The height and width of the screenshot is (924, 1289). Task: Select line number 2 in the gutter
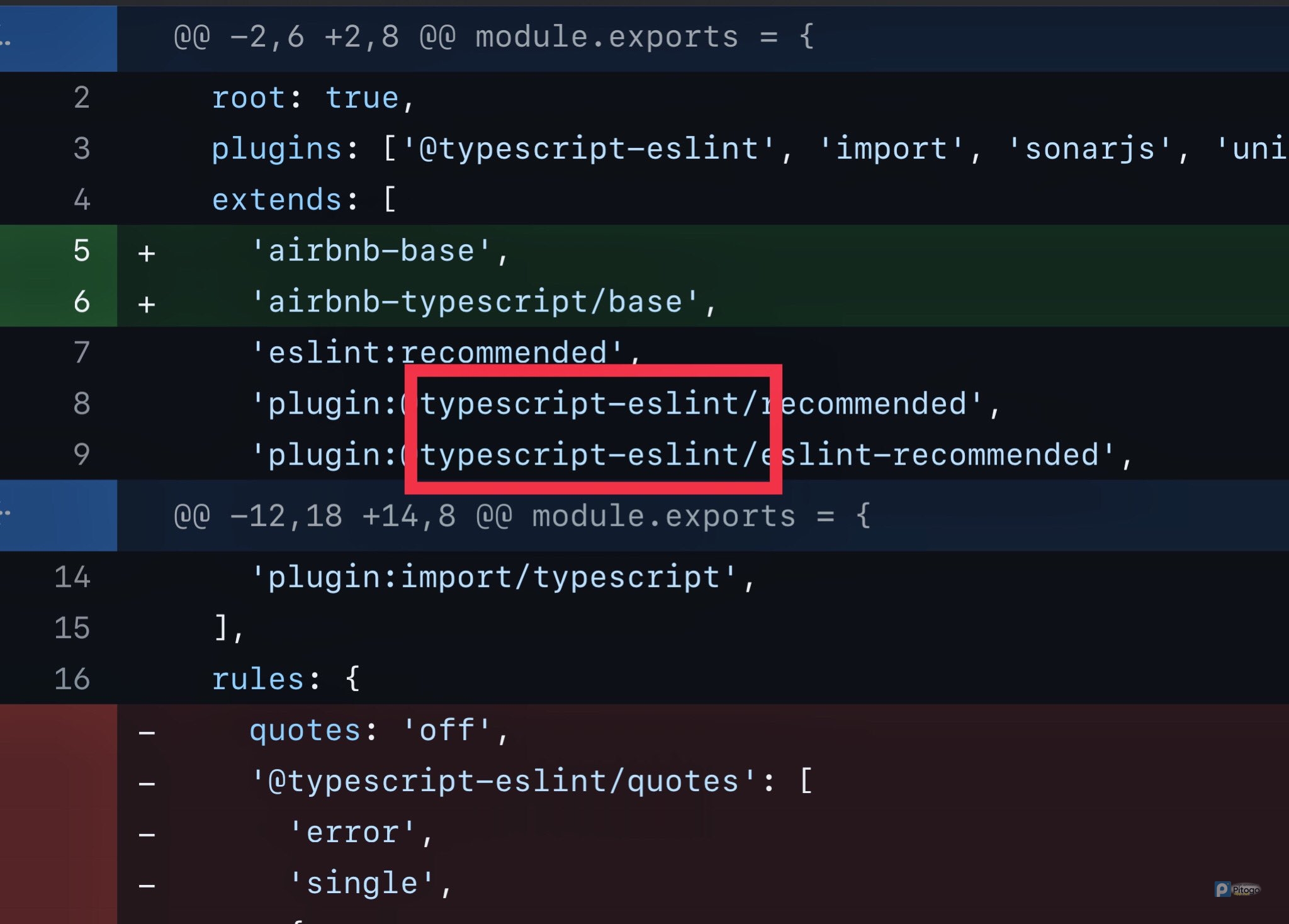pyautogui.click(x=81, y=98)
